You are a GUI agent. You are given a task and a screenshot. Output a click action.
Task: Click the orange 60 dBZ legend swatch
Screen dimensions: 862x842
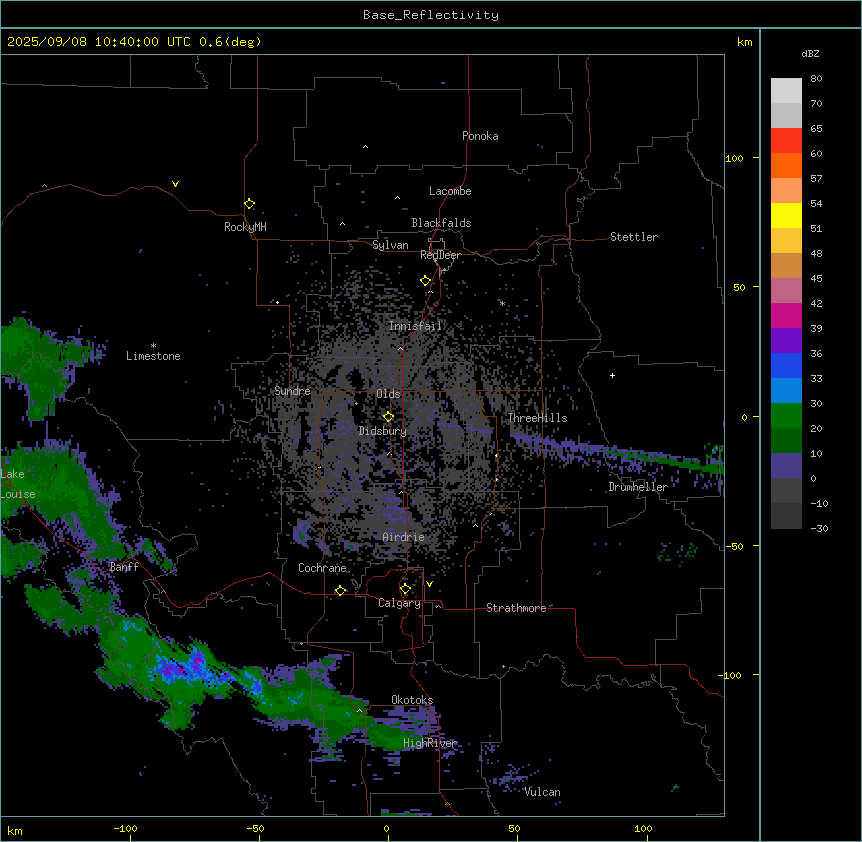(x=786, y=165)
